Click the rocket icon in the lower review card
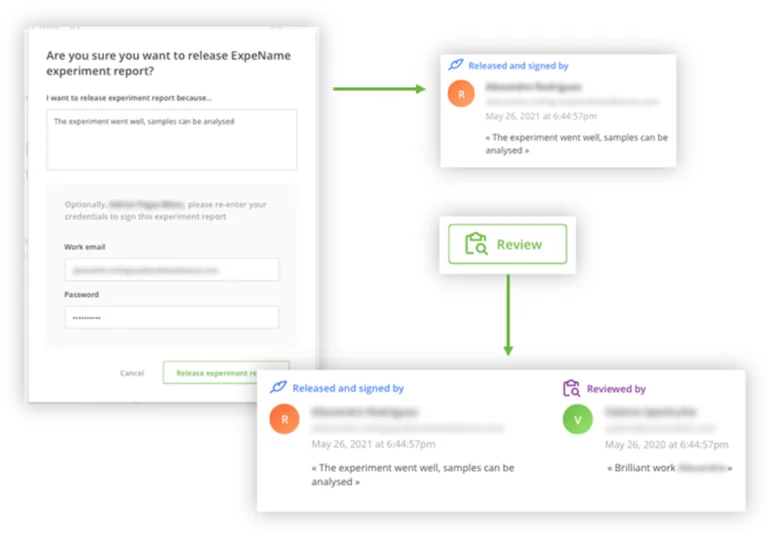The width and height of the screenshot is (768, 533). [278, 388]
